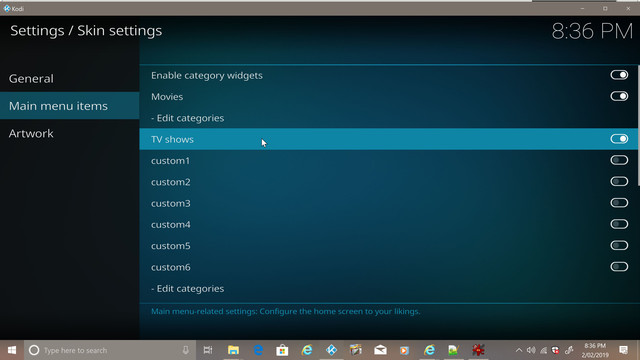Screen dimensions: 640x360
Task: Select the Movies row label
Action: 167,97
